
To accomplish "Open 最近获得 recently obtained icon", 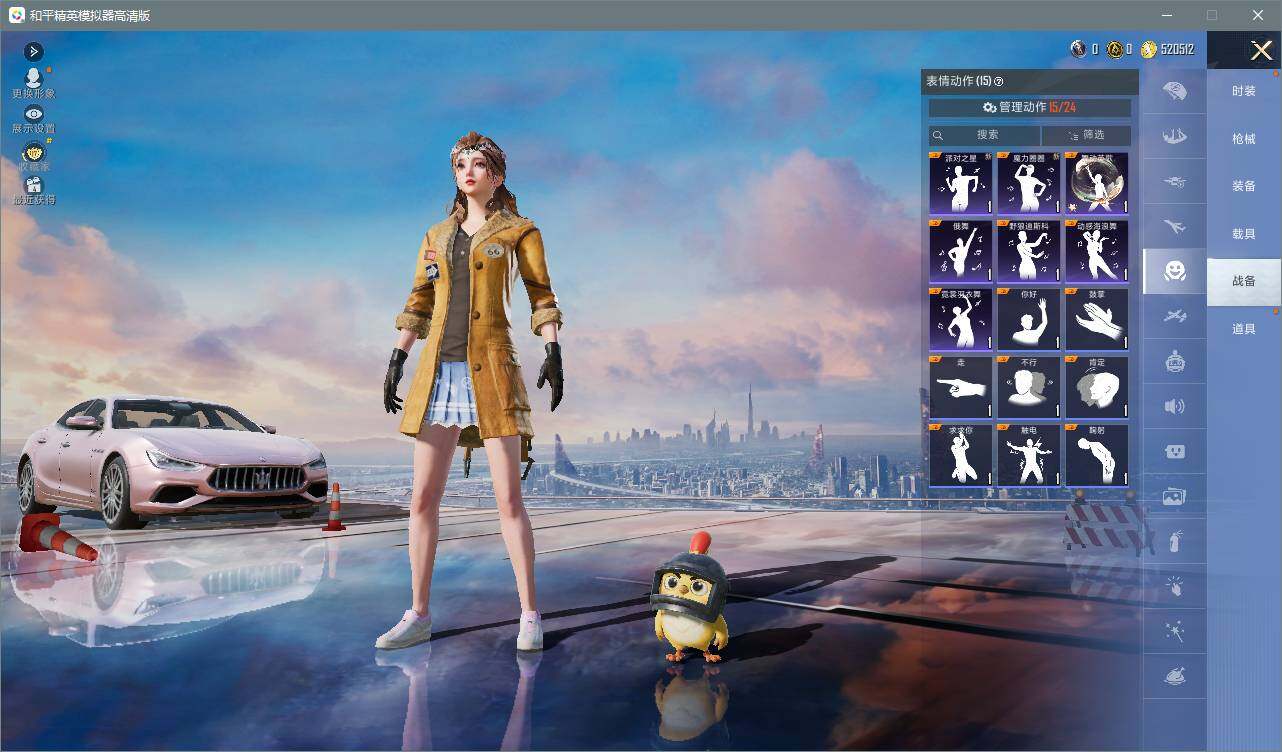I will click(x=33, y=186).
